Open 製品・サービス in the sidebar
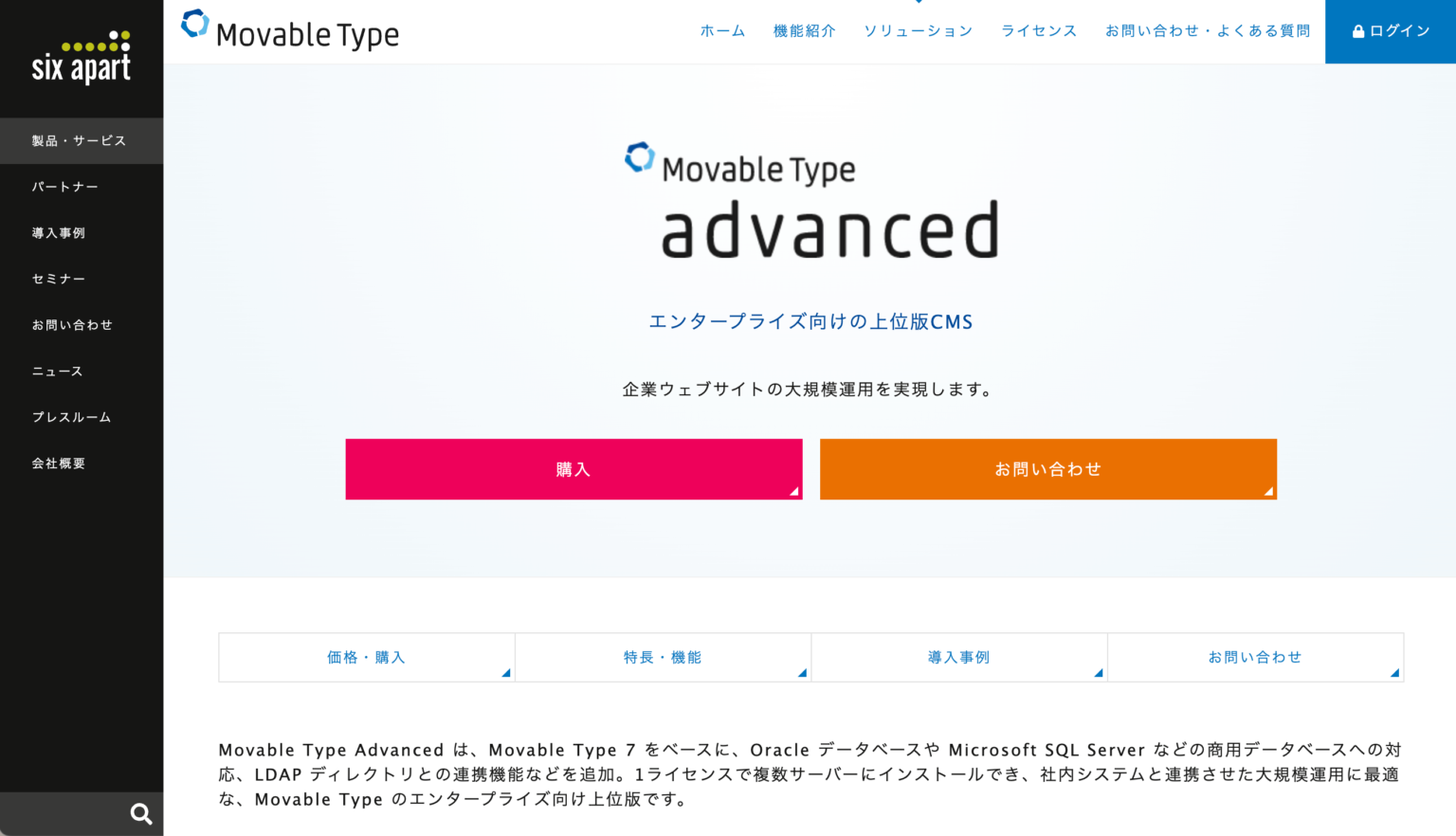The image size is (1456, 836). tap(76, 140)
